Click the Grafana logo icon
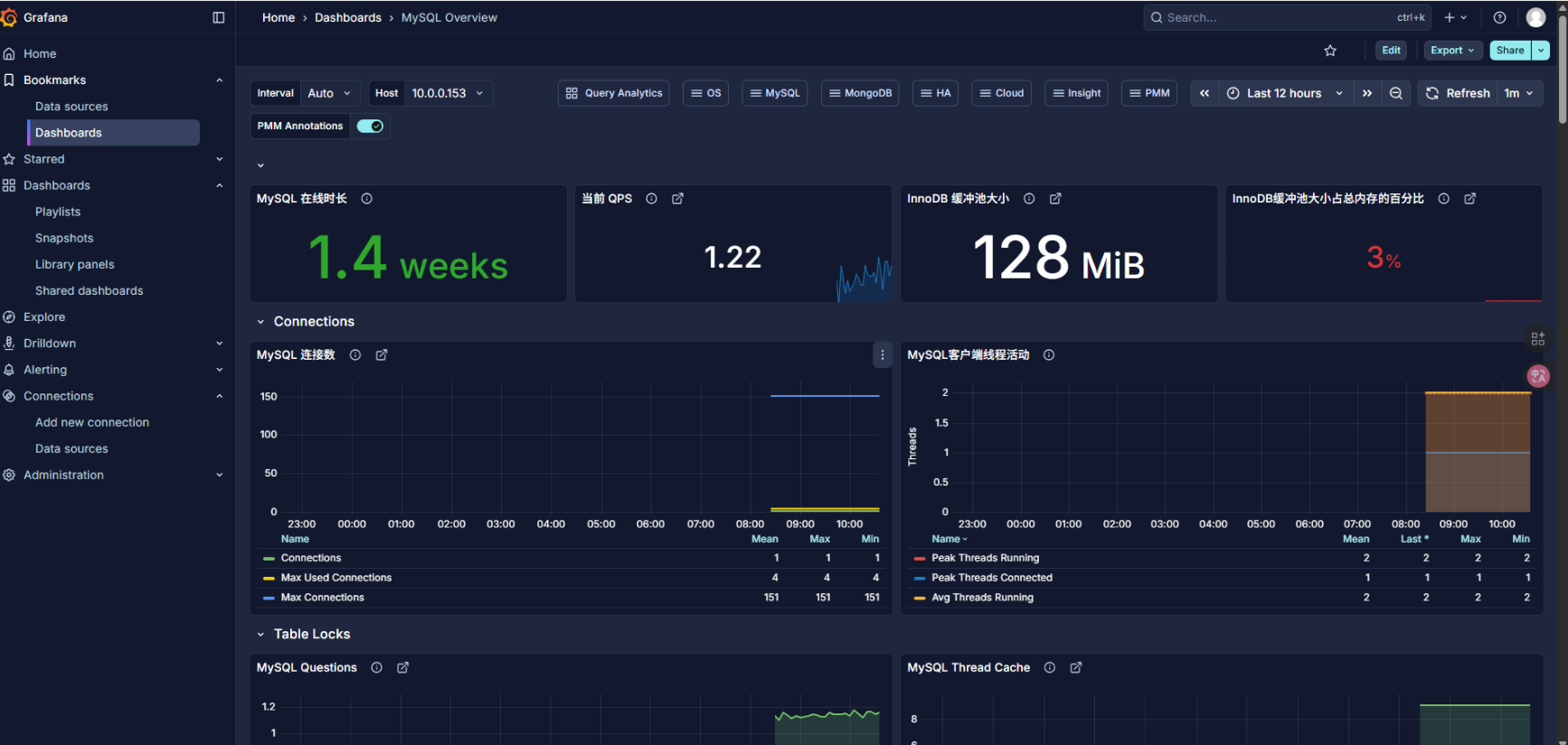 pos(9,17)
